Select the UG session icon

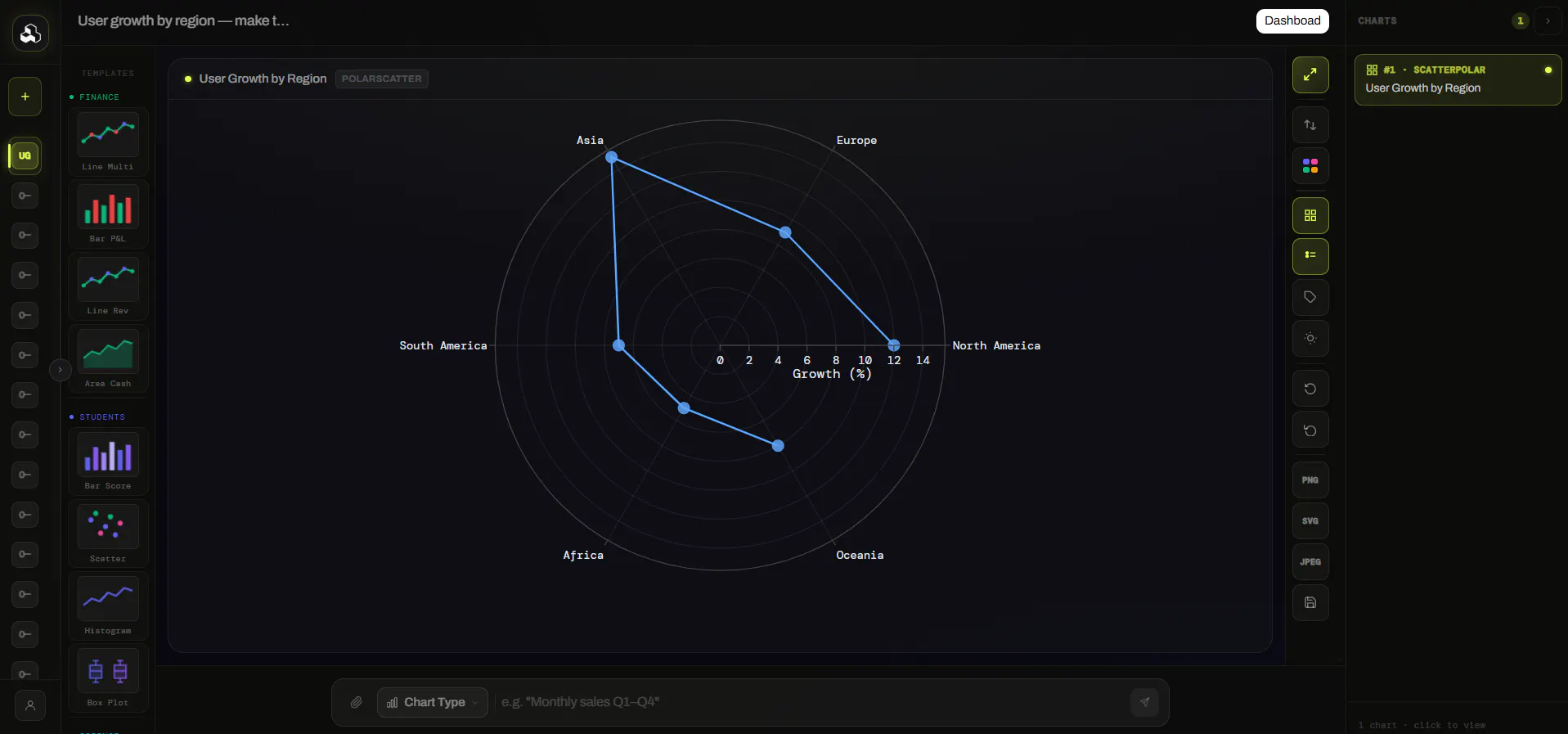click(25, 155)
